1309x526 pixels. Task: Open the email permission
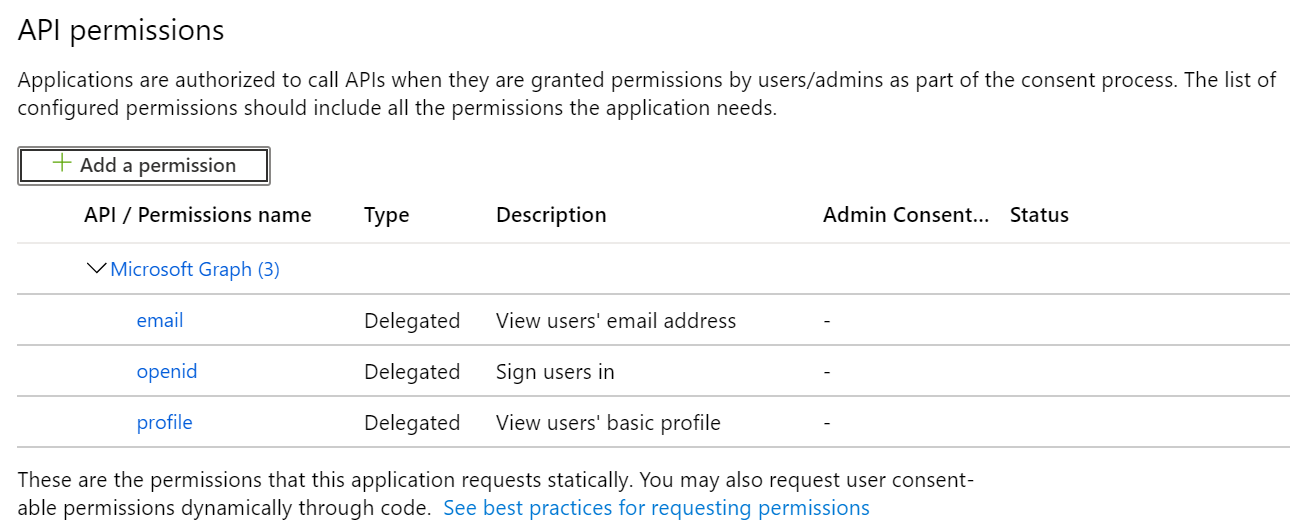[x=160, y=321]
